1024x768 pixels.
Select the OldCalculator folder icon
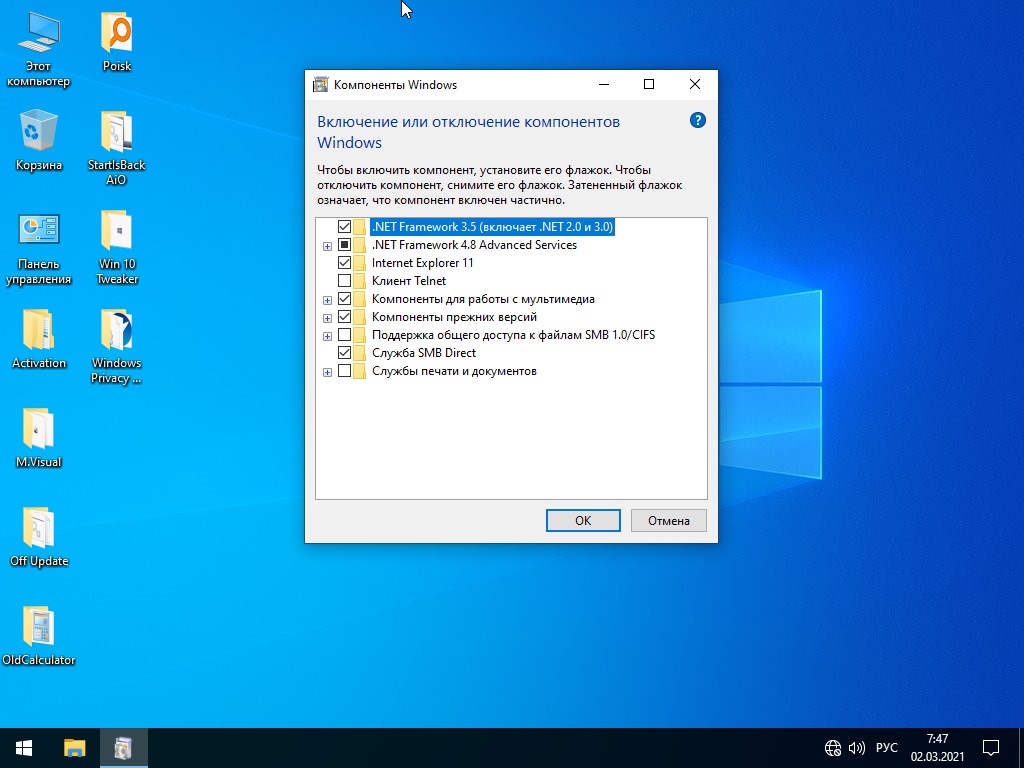39,636
